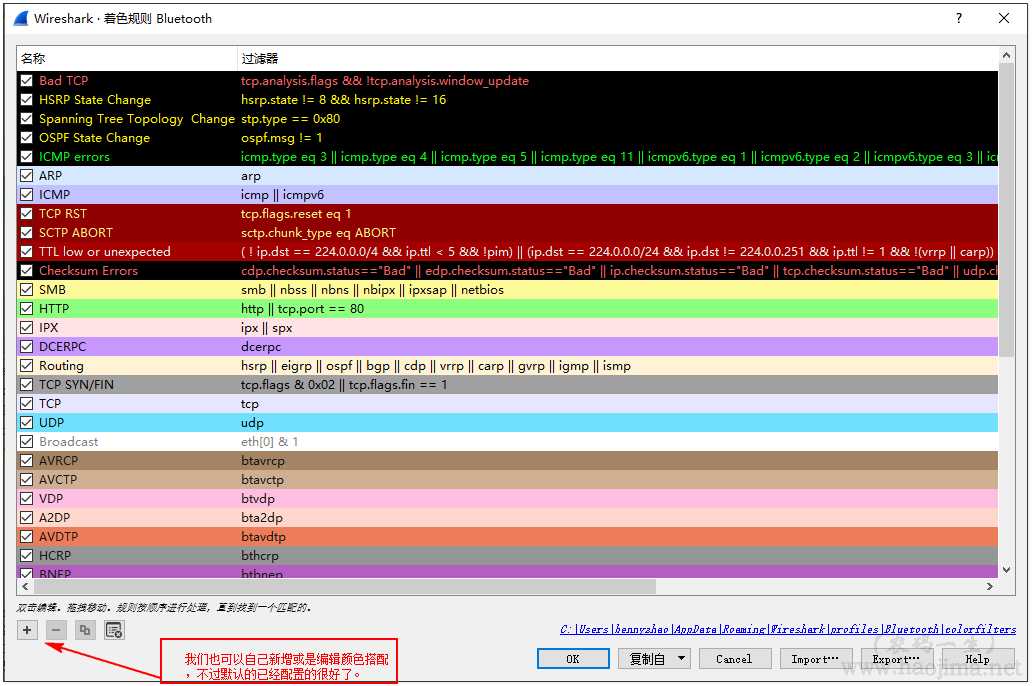Click the vertical scrollbar up arrow
This screenshot has height=686, width=1032.
pos(1006,57)
